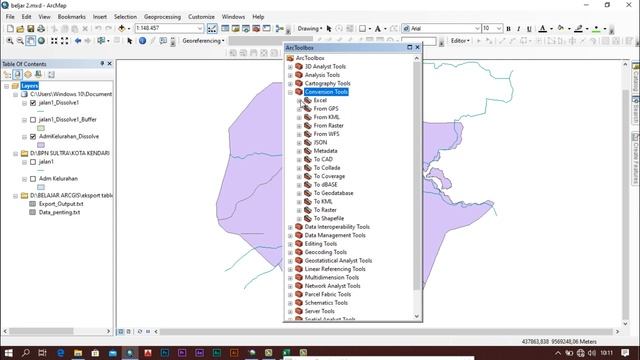
Task: Click the AdmKelurahan_Dissolve purple symbol swatch
Action: coord(41,145)
